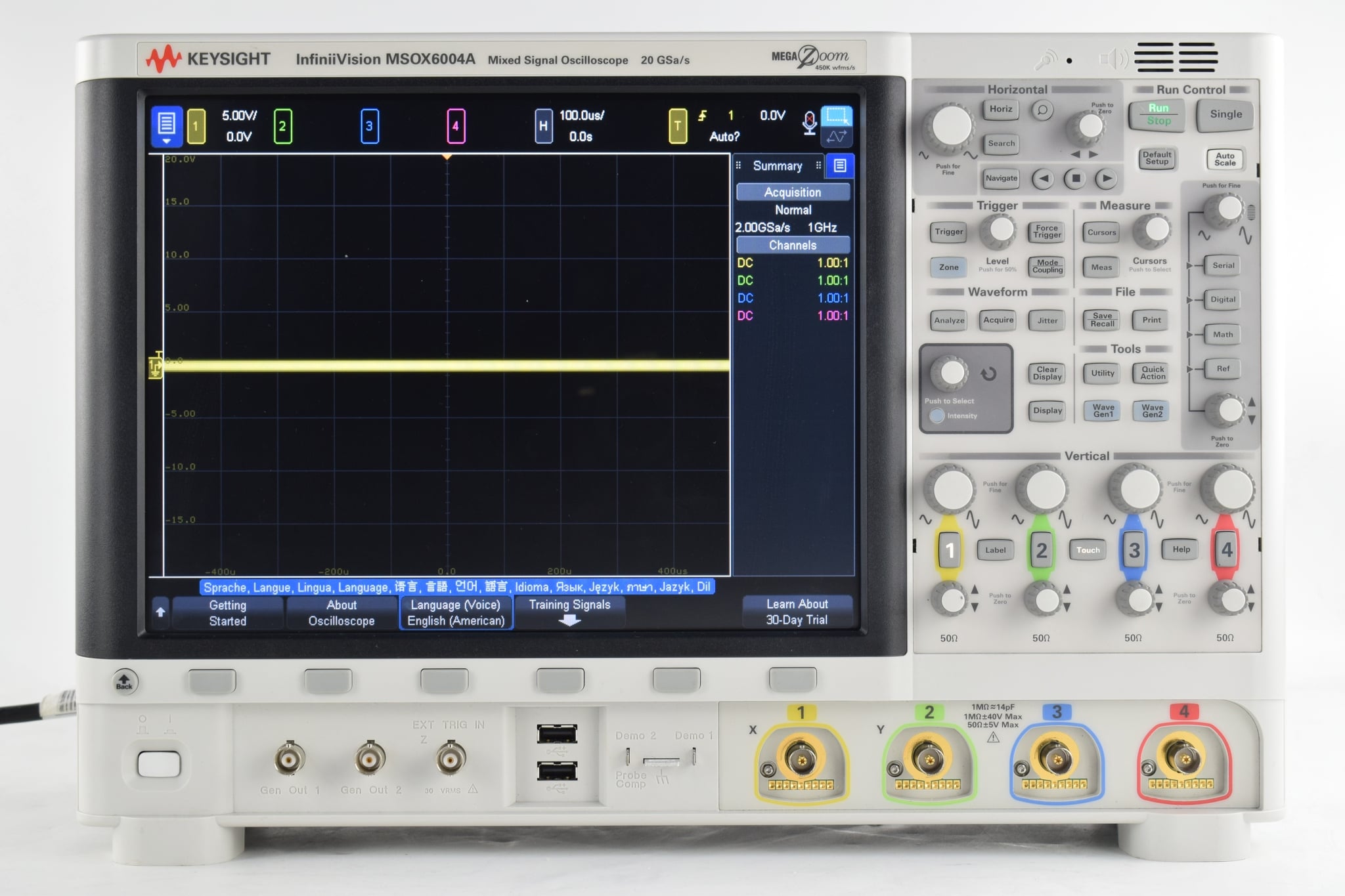Open the Summary panel header dropdown

(779, 166)
